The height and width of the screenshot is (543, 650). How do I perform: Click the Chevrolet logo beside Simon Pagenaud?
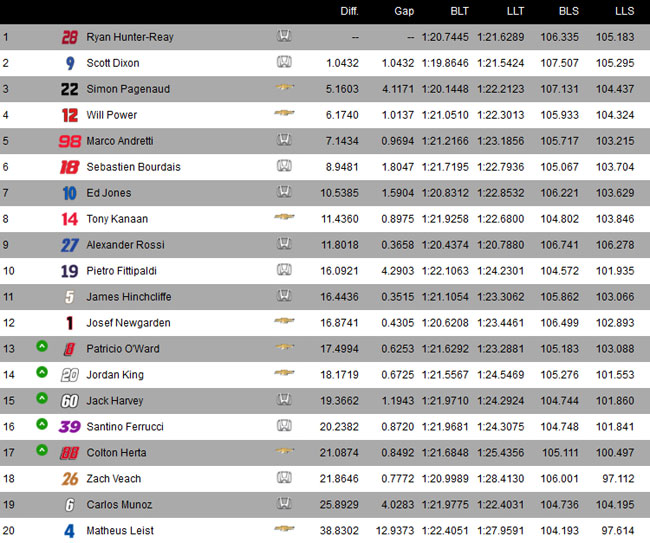coord(284,87)
